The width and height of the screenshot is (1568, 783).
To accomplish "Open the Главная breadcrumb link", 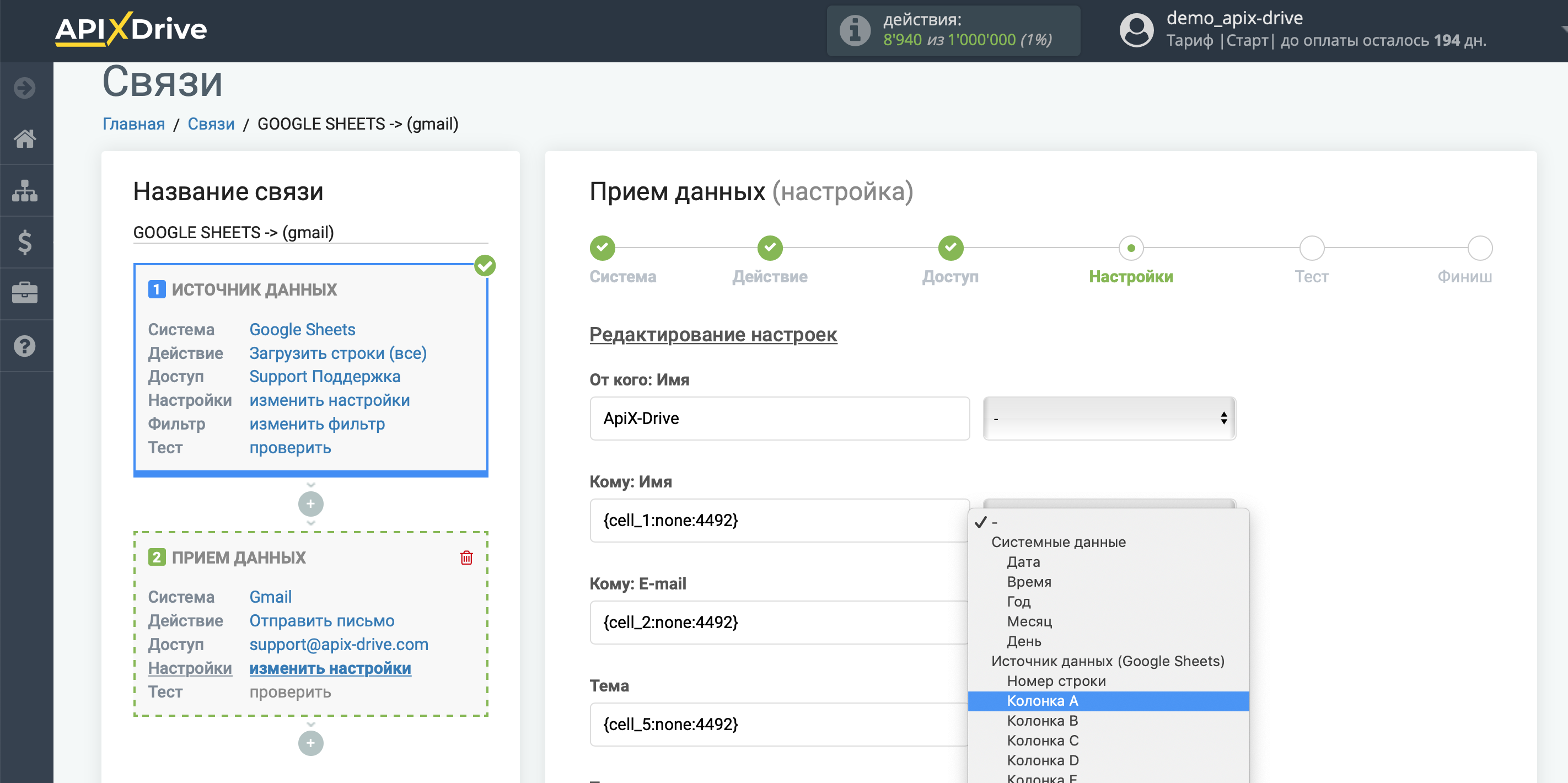I will (133, 124).
